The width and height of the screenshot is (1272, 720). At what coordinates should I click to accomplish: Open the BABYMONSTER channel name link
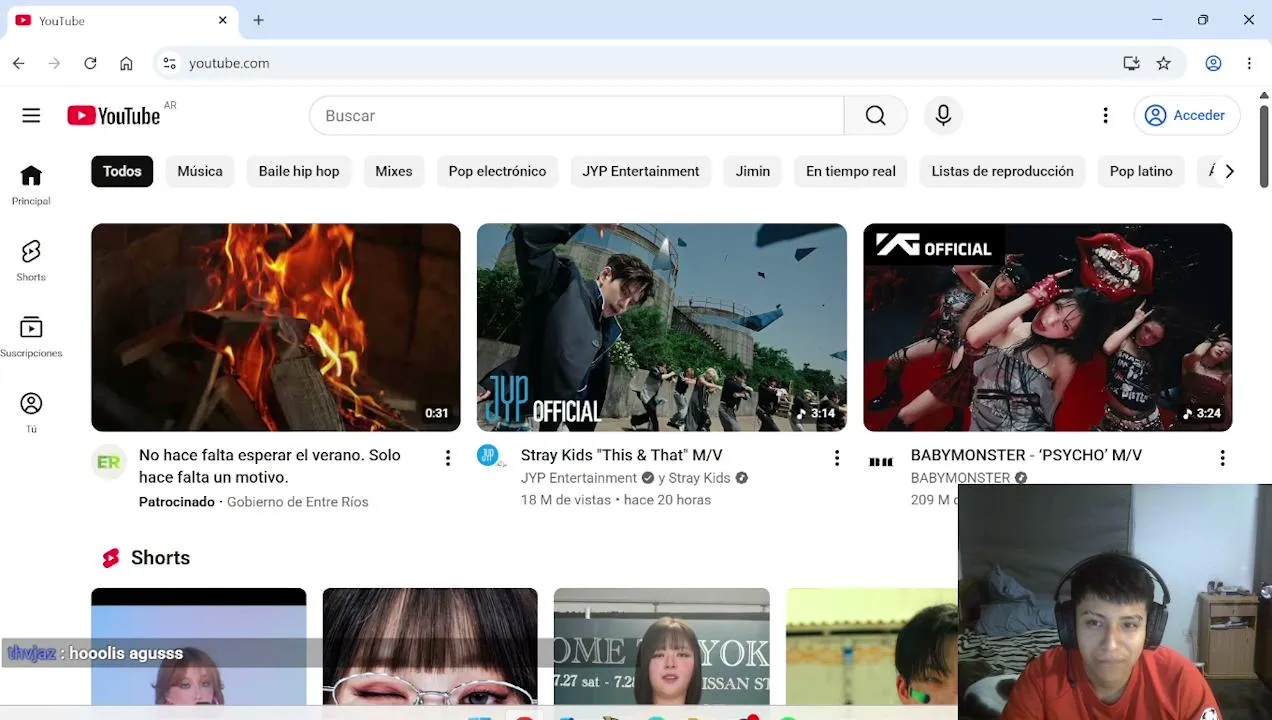click(960, 478)
